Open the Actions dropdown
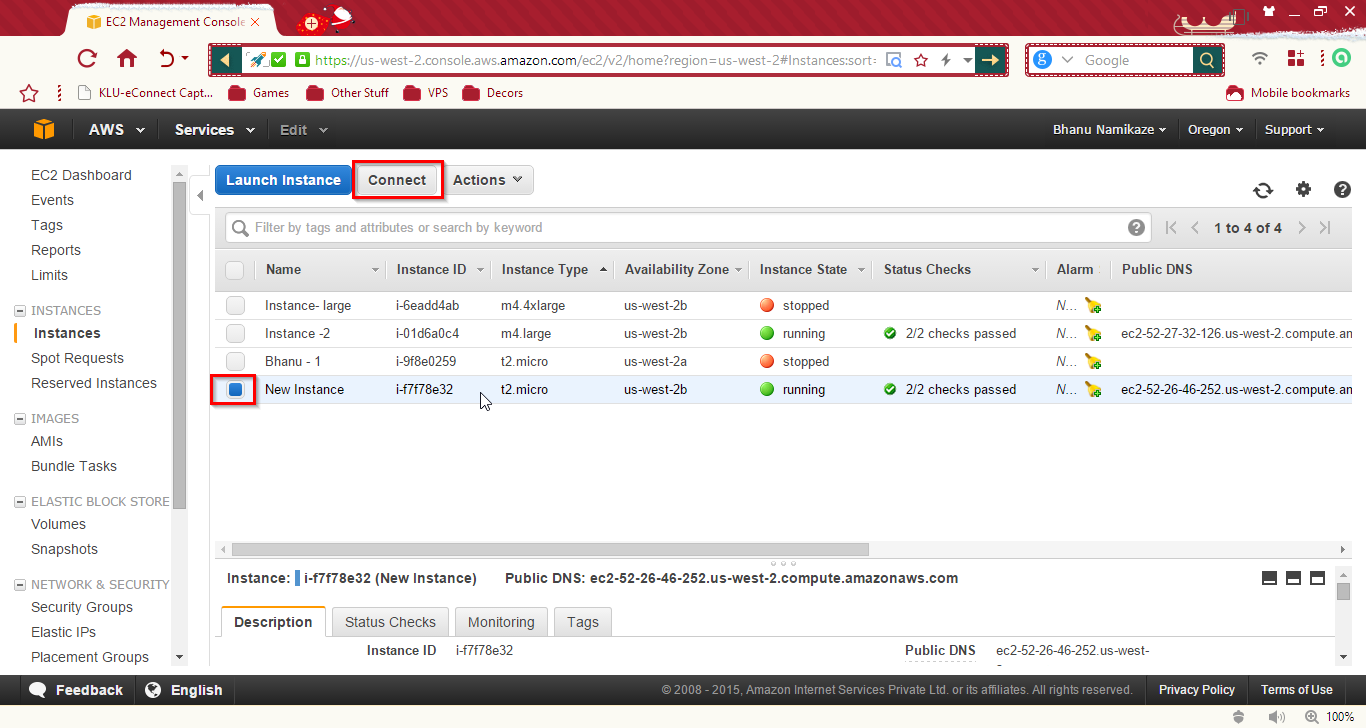 (488, 180)
